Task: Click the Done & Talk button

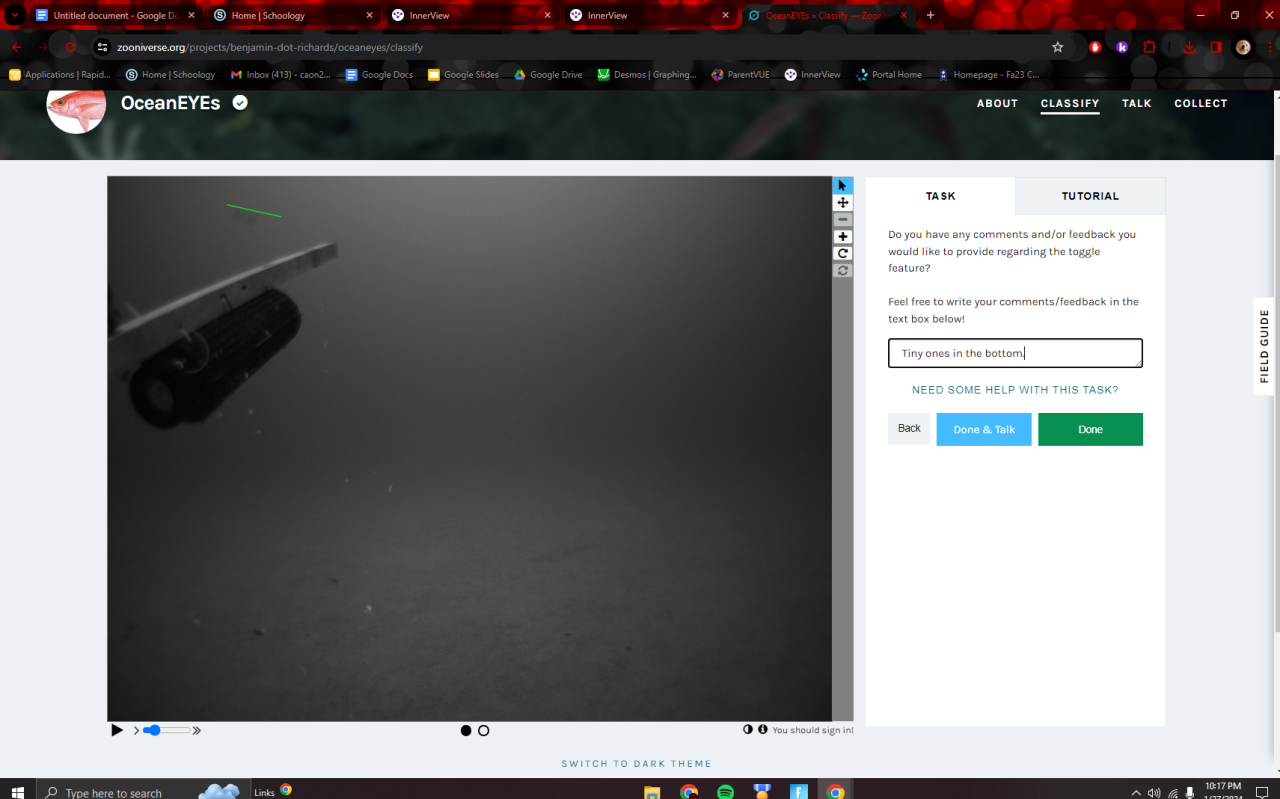Action: (x=984, y=430)
